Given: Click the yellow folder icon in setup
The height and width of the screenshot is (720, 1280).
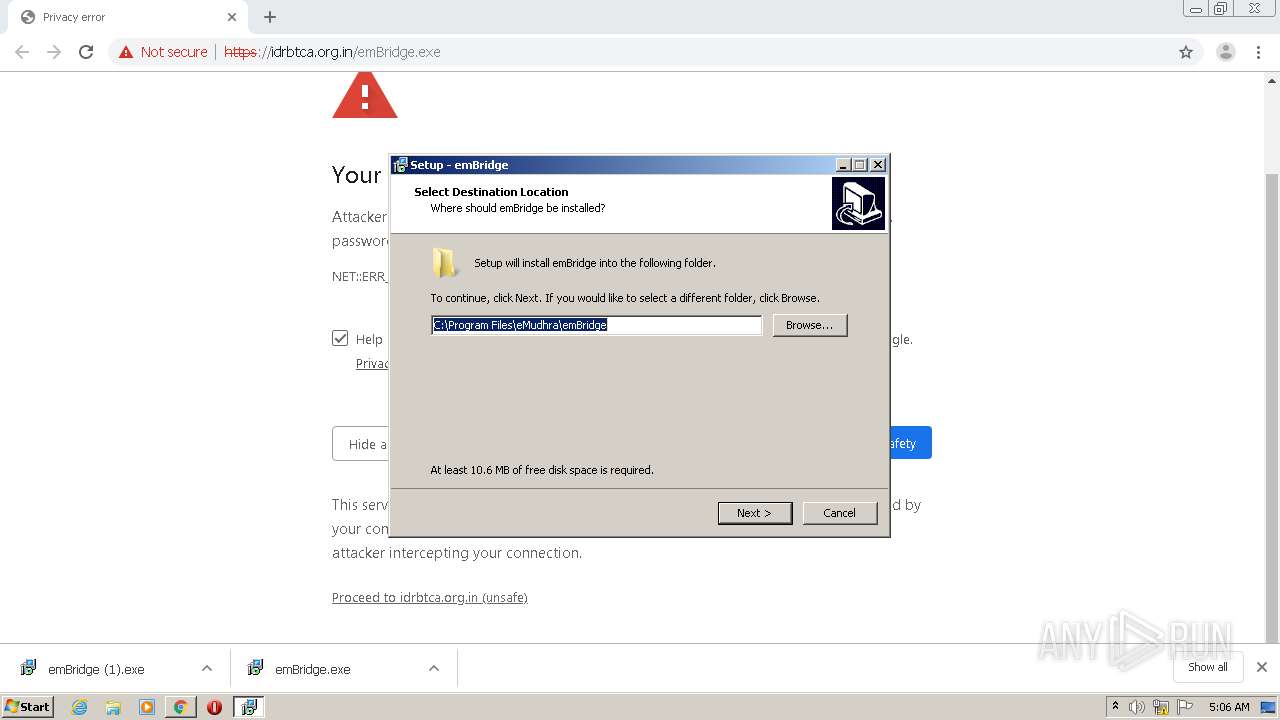Looking at the screenshot, I should pos(445,263).
